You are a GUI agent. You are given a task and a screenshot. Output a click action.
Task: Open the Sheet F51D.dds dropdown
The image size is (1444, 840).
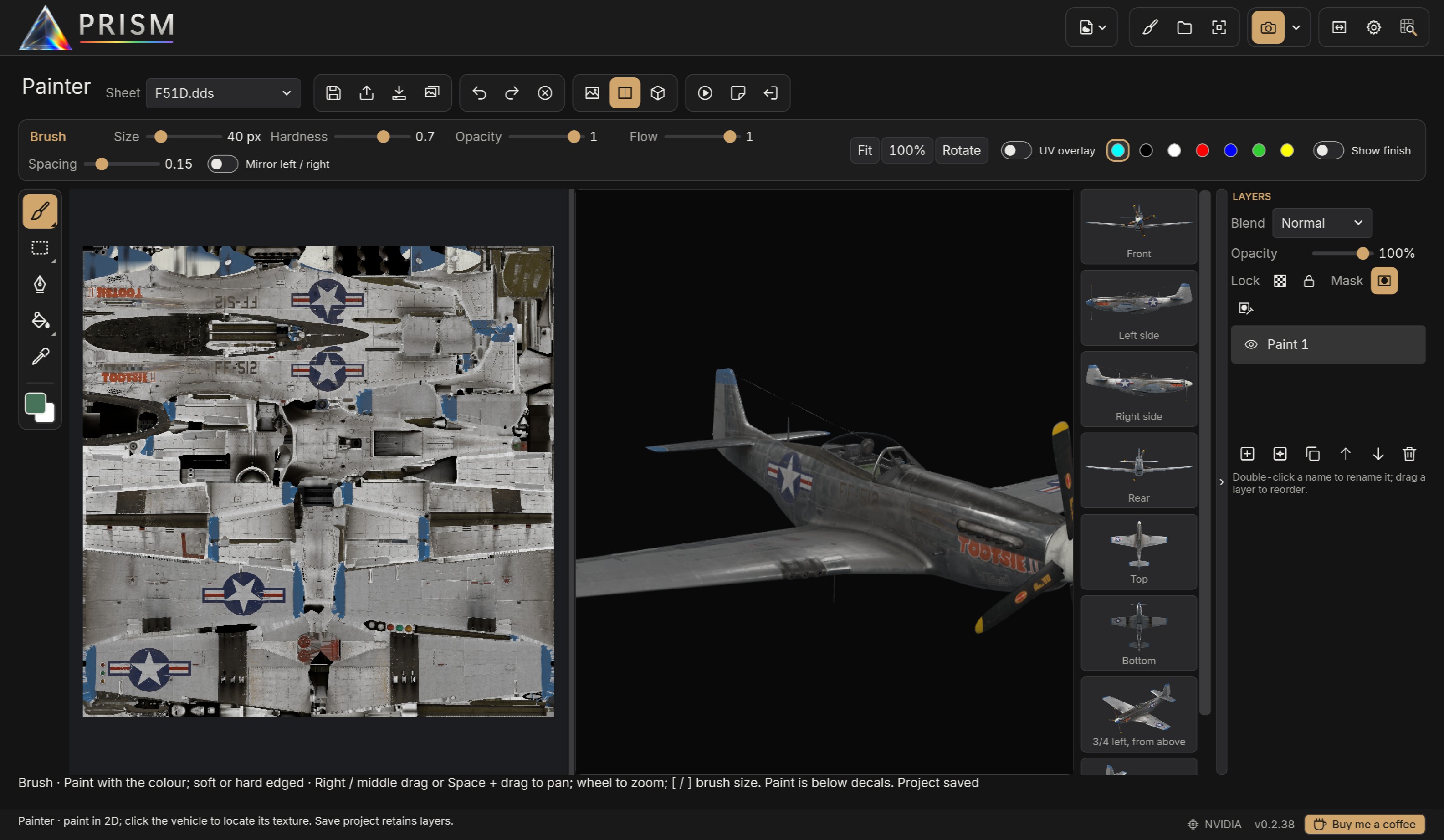[223, 93]
